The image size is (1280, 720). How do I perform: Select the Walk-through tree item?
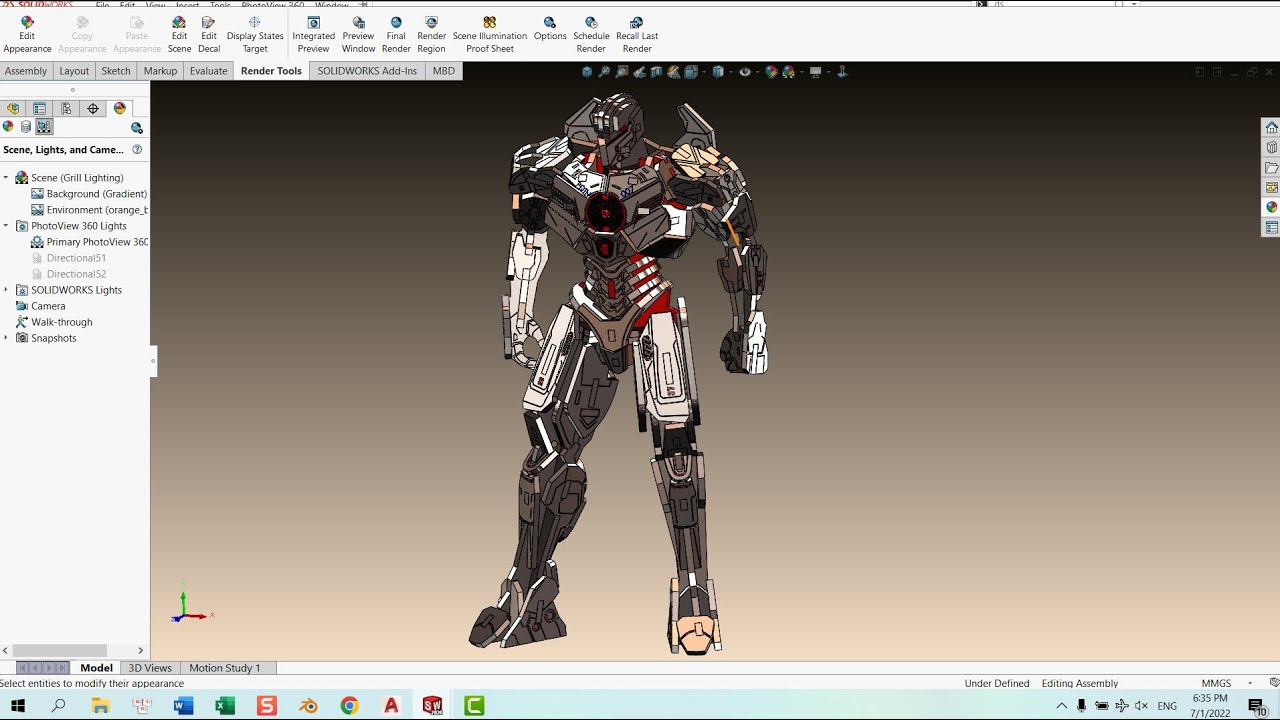[54, 322]
